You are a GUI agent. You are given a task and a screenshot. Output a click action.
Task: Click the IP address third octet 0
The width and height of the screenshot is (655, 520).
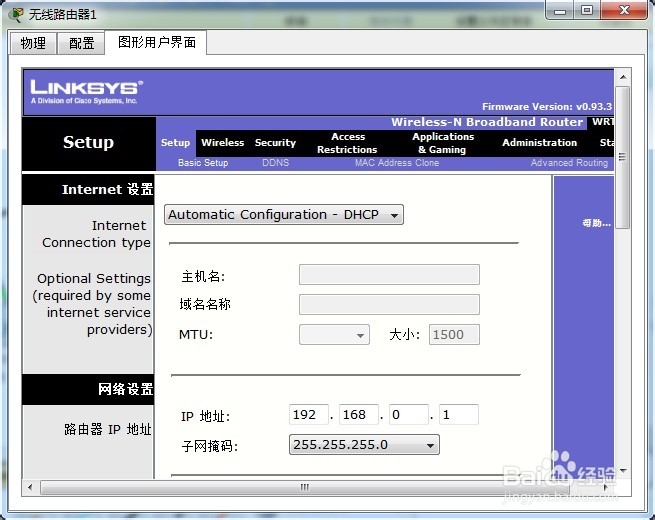409,415
